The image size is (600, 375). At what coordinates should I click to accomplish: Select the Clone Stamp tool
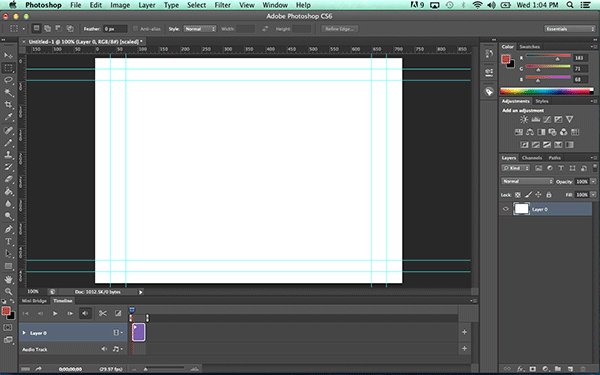(8, 155)
